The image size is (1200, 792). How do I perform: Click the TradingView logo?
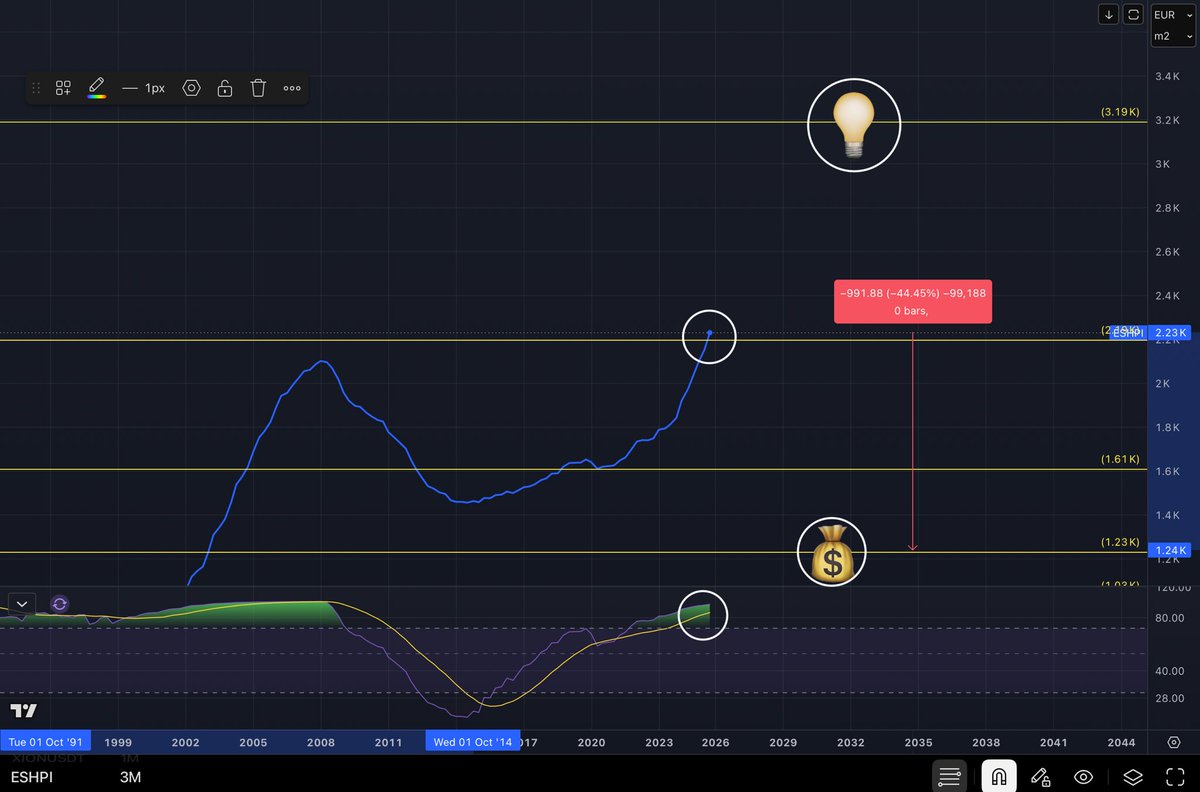coord(24,711)
